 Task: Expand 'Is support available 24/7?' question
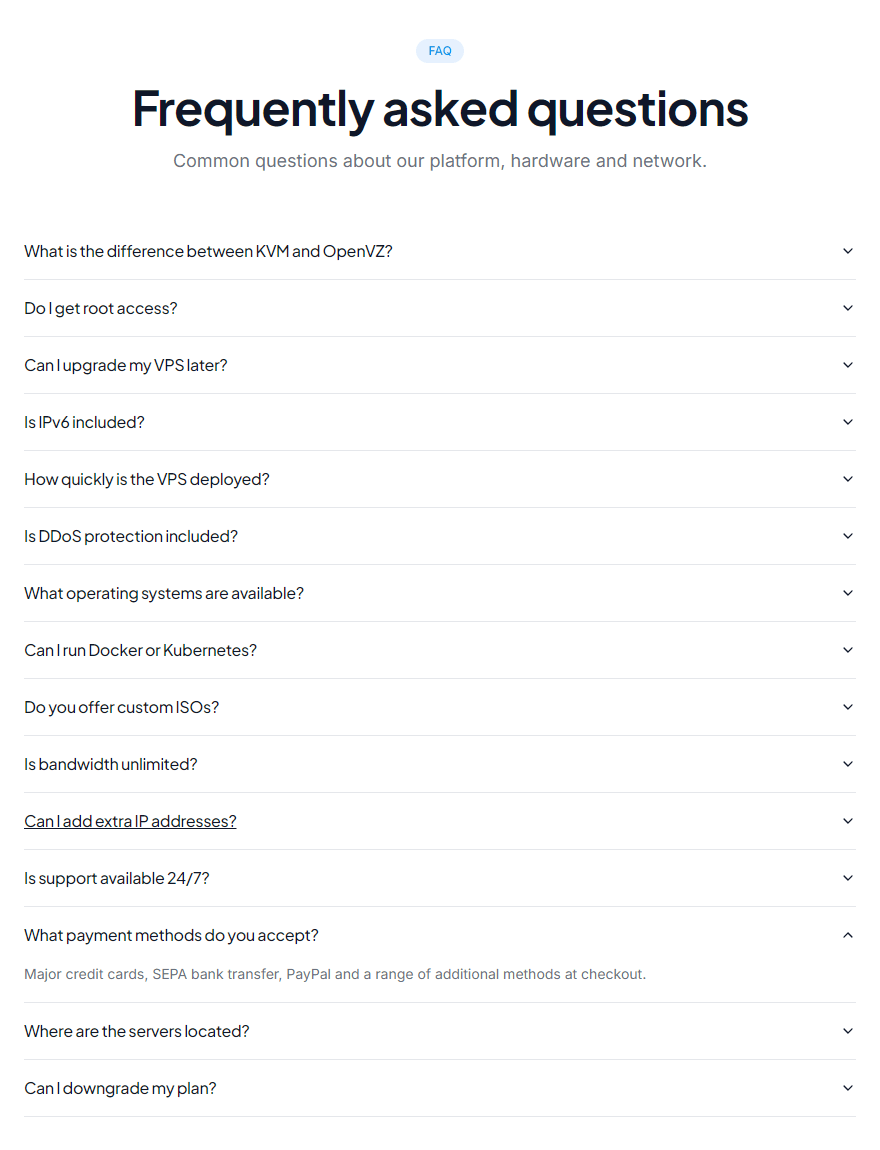[439, 878]
